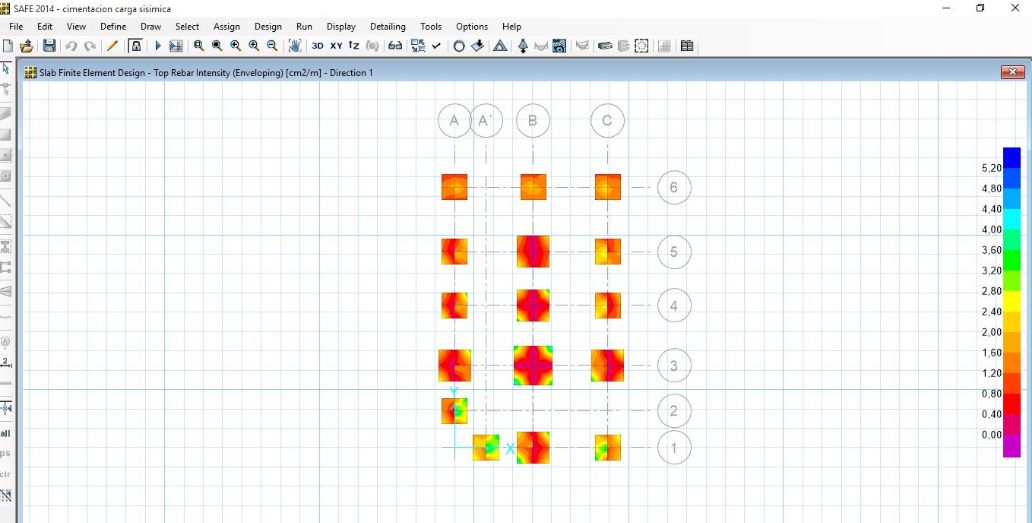This screenshot has width=1032, height=523.
Task: Click the New Model icon
Action: click(x=8, y=46)
